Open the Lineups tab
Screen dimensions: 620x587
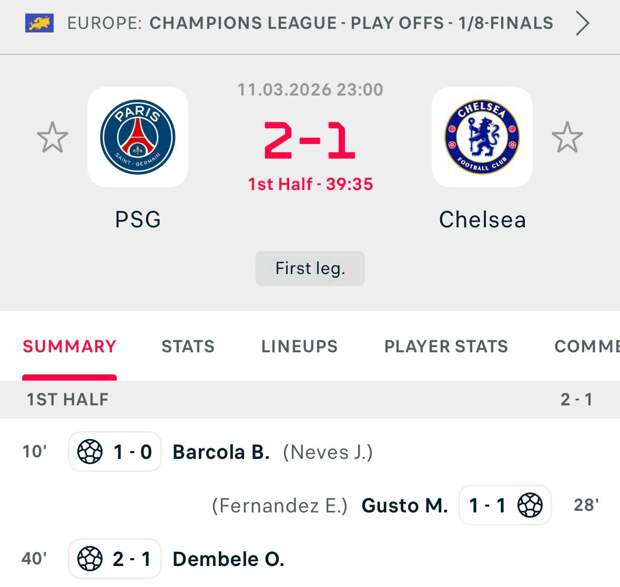coord(299,347)
